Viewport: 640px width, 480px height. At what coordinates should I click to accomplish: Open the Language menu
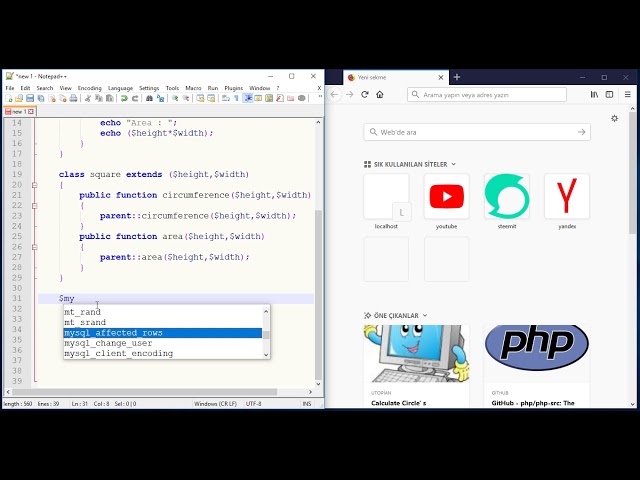click(120, 88)
